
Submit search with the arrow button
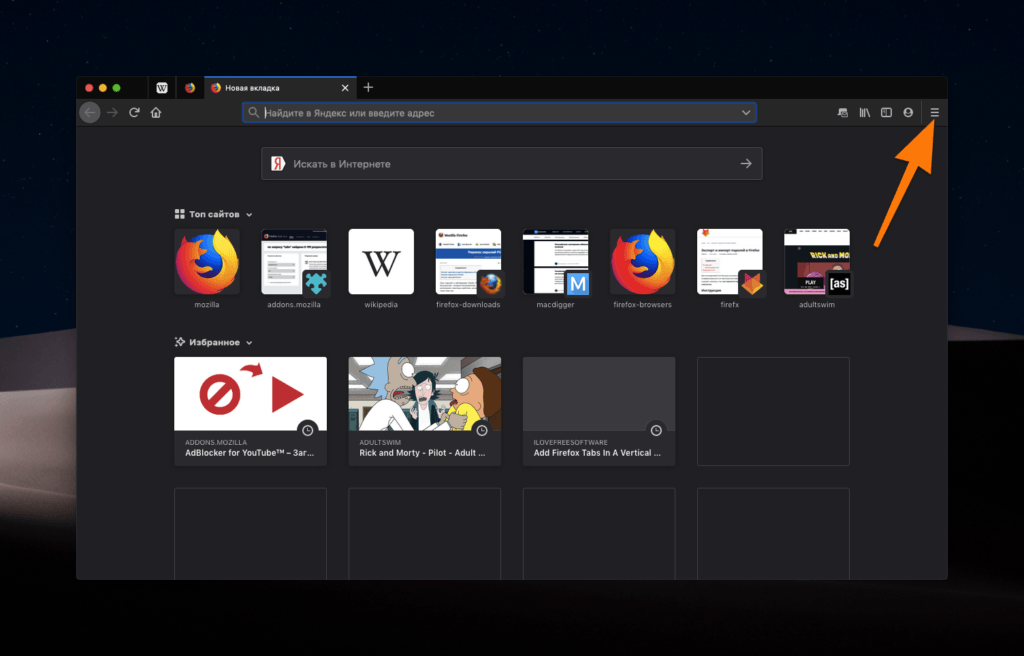(x=746, y=163)
